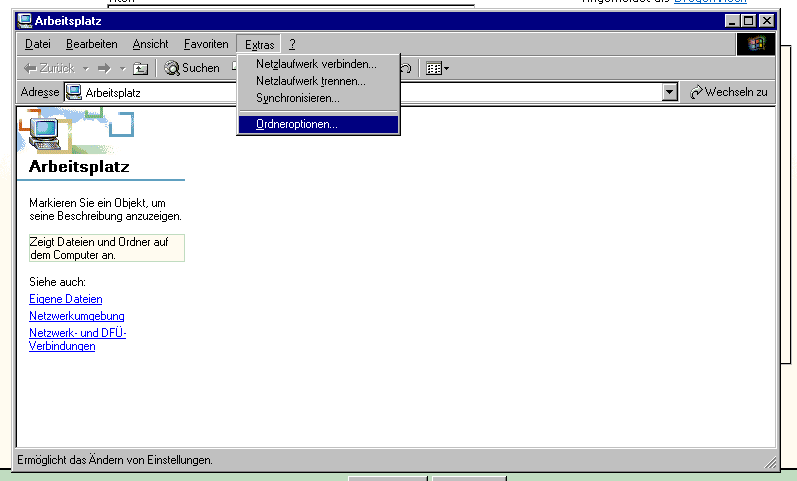Go up one folder level
The width and height of the screenshot is (797, 481).
point(141,68)
